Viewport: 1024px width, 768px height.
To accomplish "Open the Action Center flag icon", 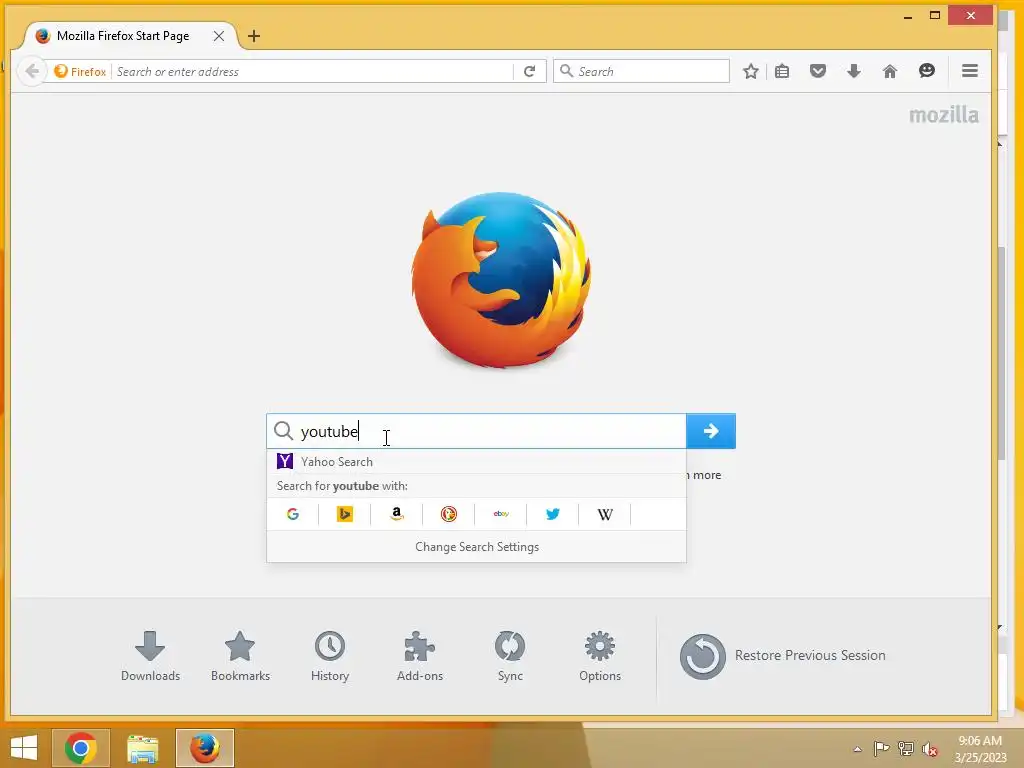I will [x=881, y=749].
